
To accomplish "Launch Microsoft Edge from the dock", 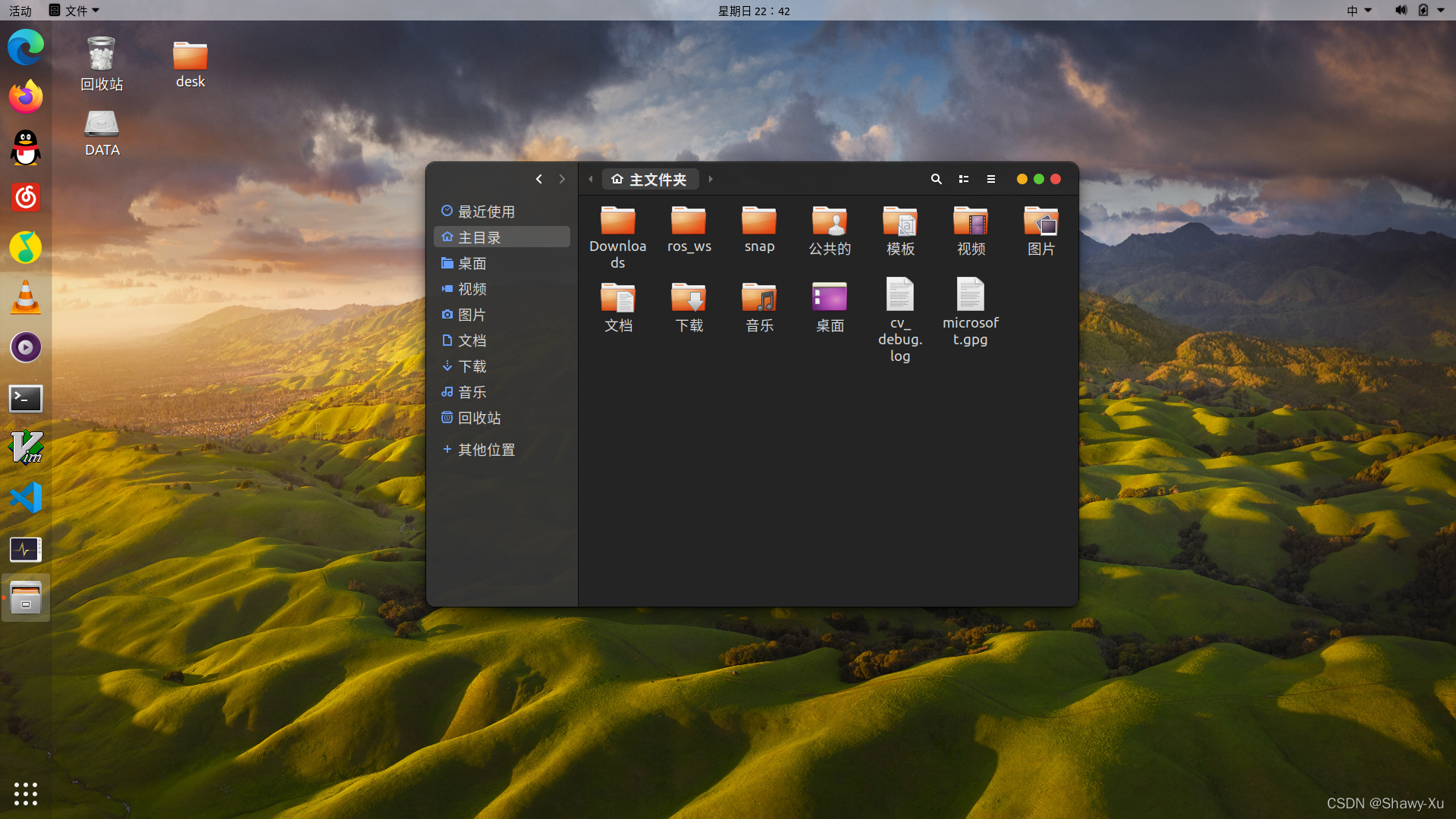I will click(x=26, y=47).
